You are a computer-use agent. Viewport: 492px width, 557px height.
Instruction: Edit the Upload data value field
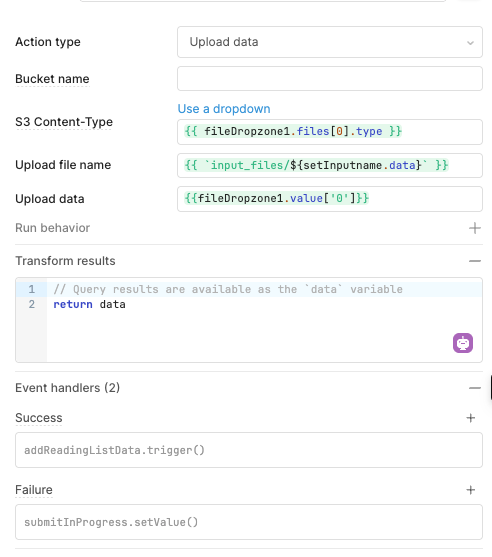point(330,199)
